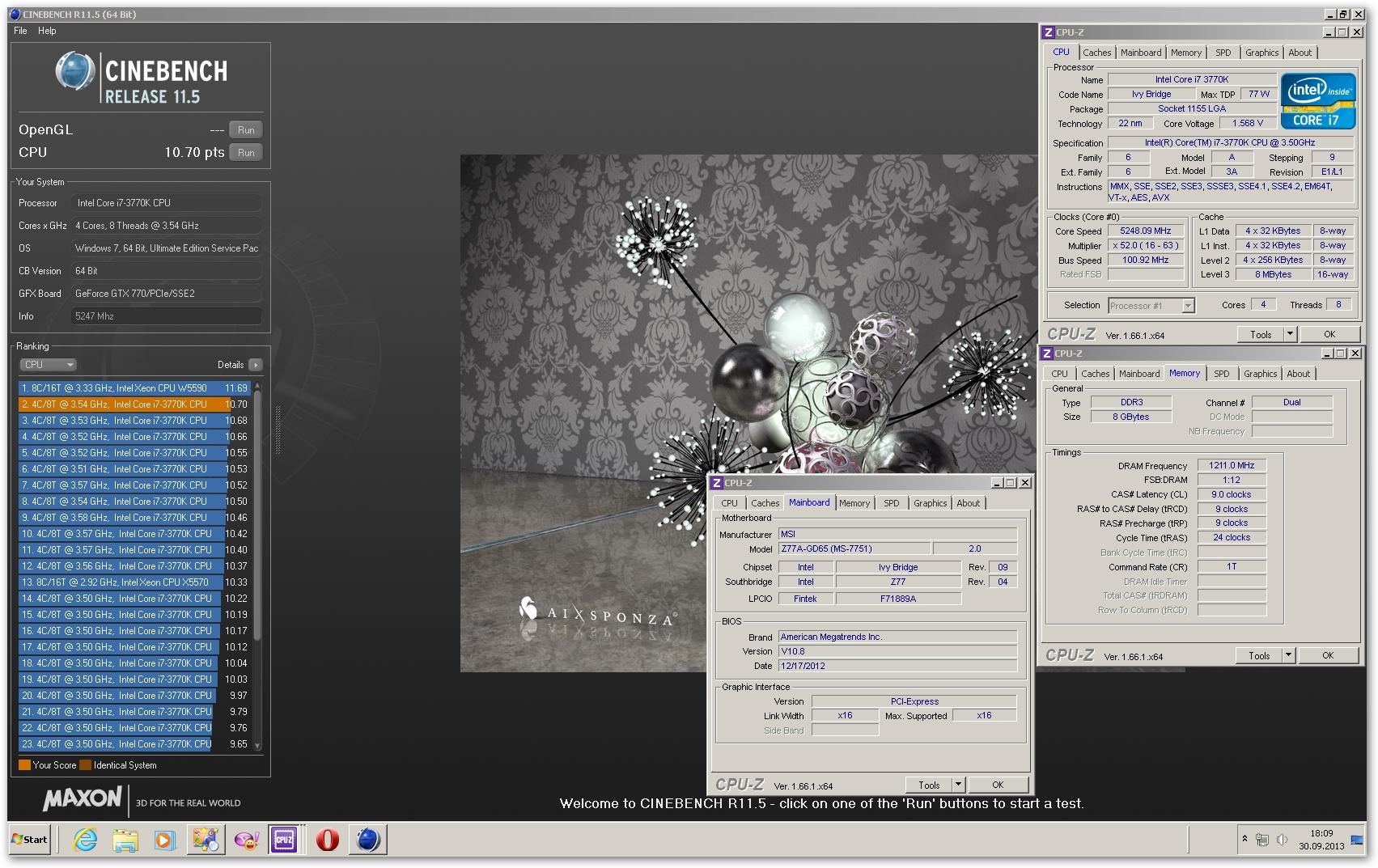
Task: Click the Cinebench Release 11.5 logo
Action: (x=142, y=78)
